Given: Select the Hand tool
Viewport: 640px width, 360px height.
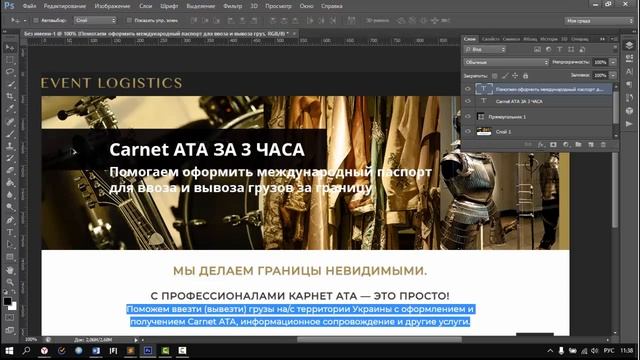Looking at the screenshot, I should coord(10,270).
